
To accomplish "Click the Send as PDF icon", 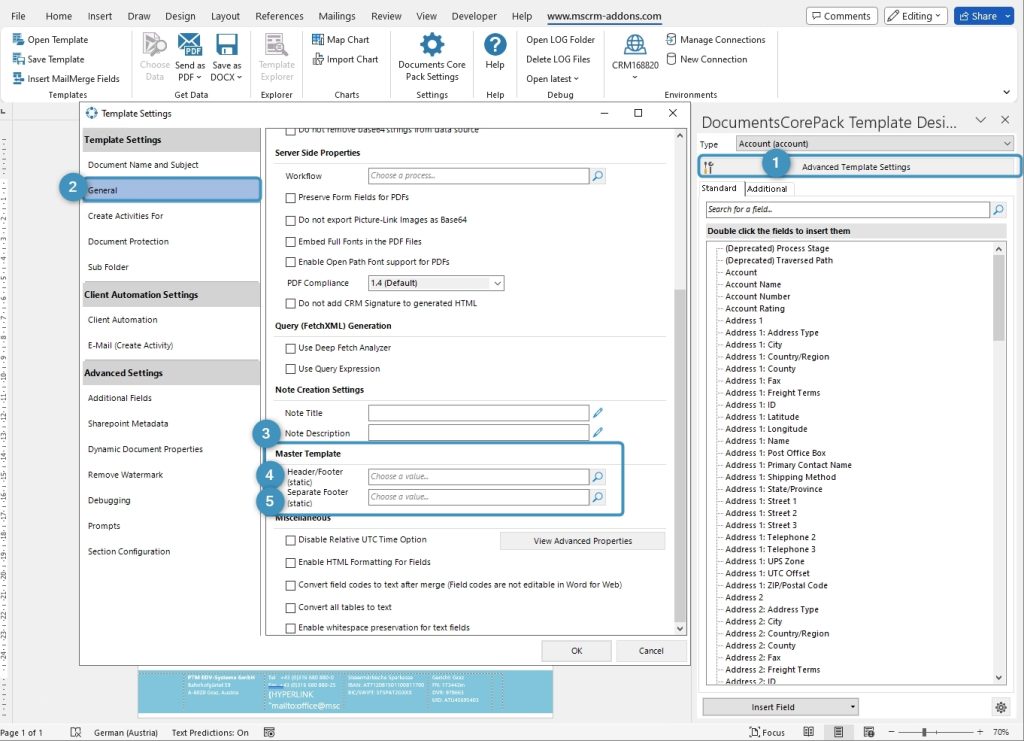I will (x=189, y=44).
